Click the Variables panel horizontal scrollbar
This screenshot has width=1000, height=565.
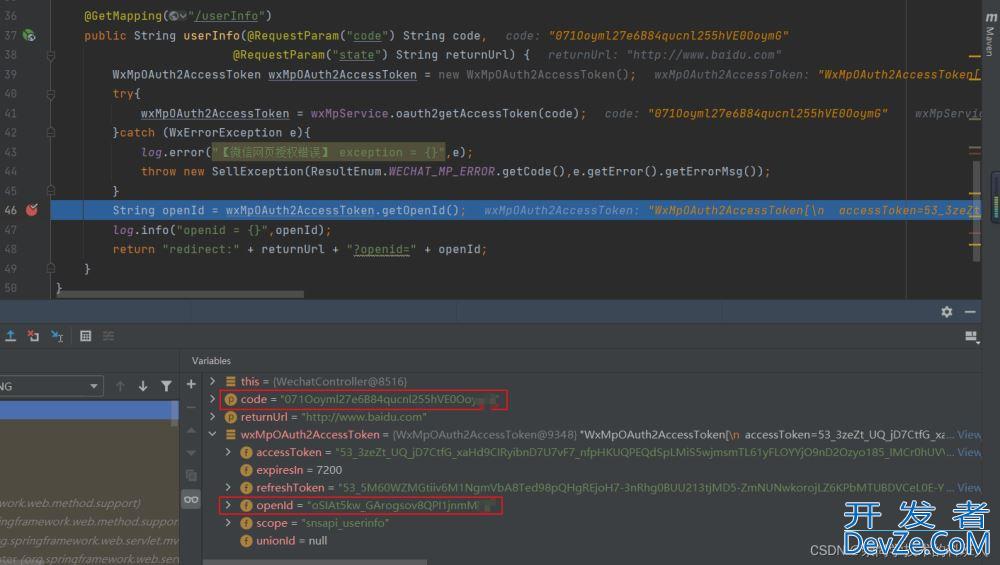click(315, 562)
